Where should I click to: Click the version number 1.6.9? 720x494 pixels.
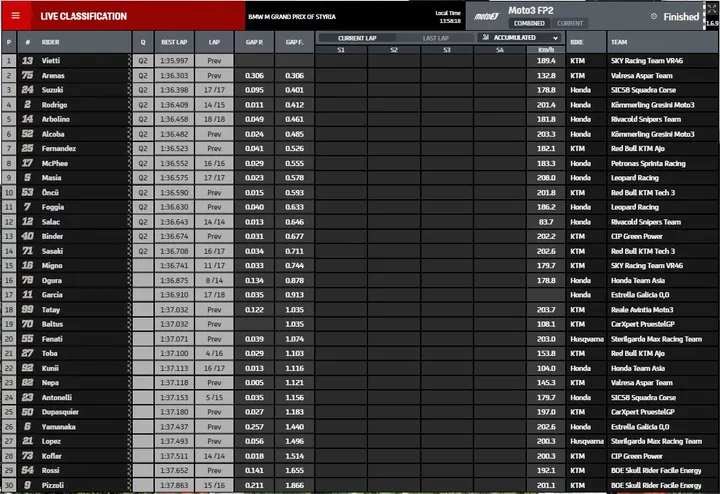click(712, 23)
